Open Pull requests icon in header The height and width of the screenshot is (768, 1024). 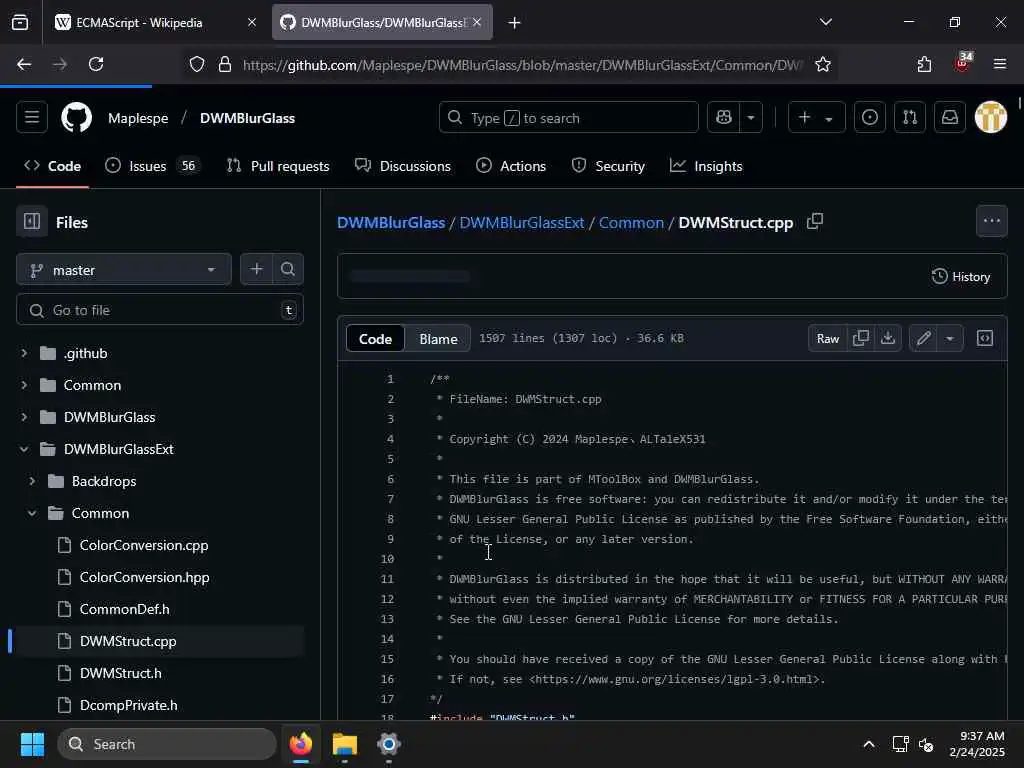tap(910, 118)
